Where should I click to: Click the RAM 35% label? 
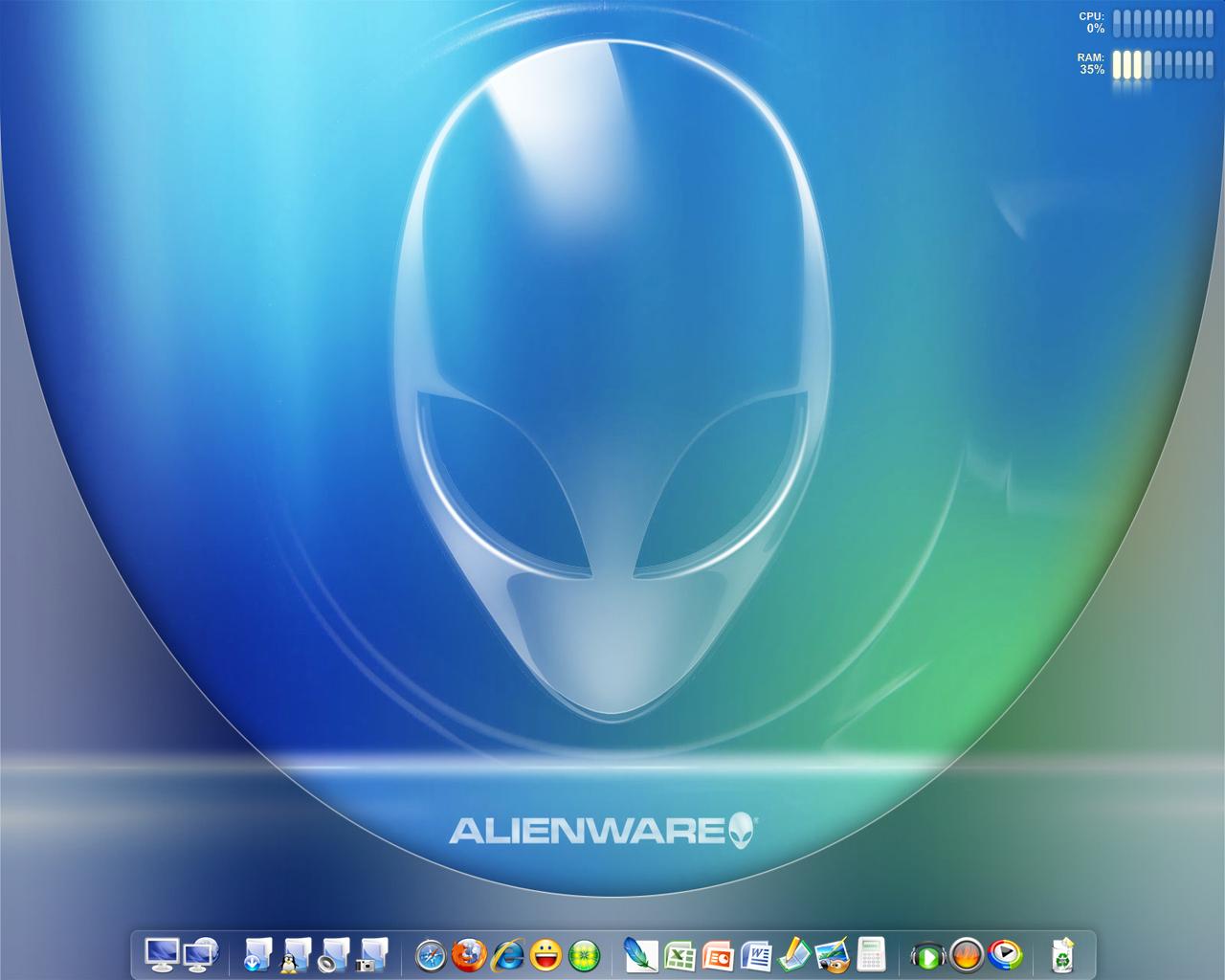pos(1091,64)
